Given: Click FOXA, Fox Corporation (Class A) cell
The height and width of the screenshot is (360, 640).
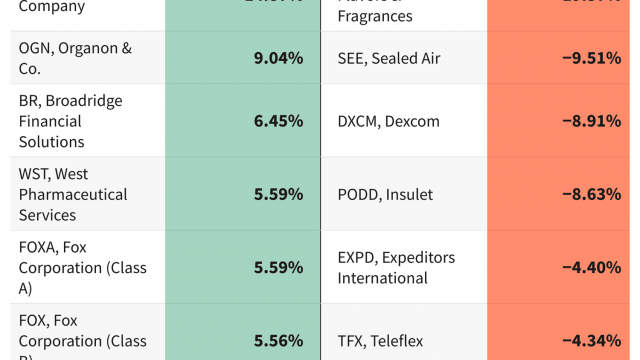Looking at the screenshot, I should tap(87, 267).
